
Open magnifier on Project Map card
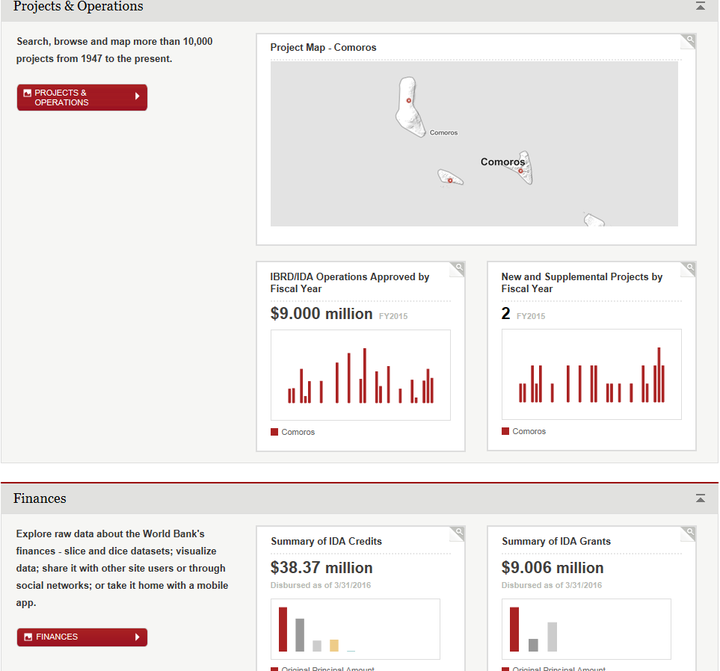688,41
